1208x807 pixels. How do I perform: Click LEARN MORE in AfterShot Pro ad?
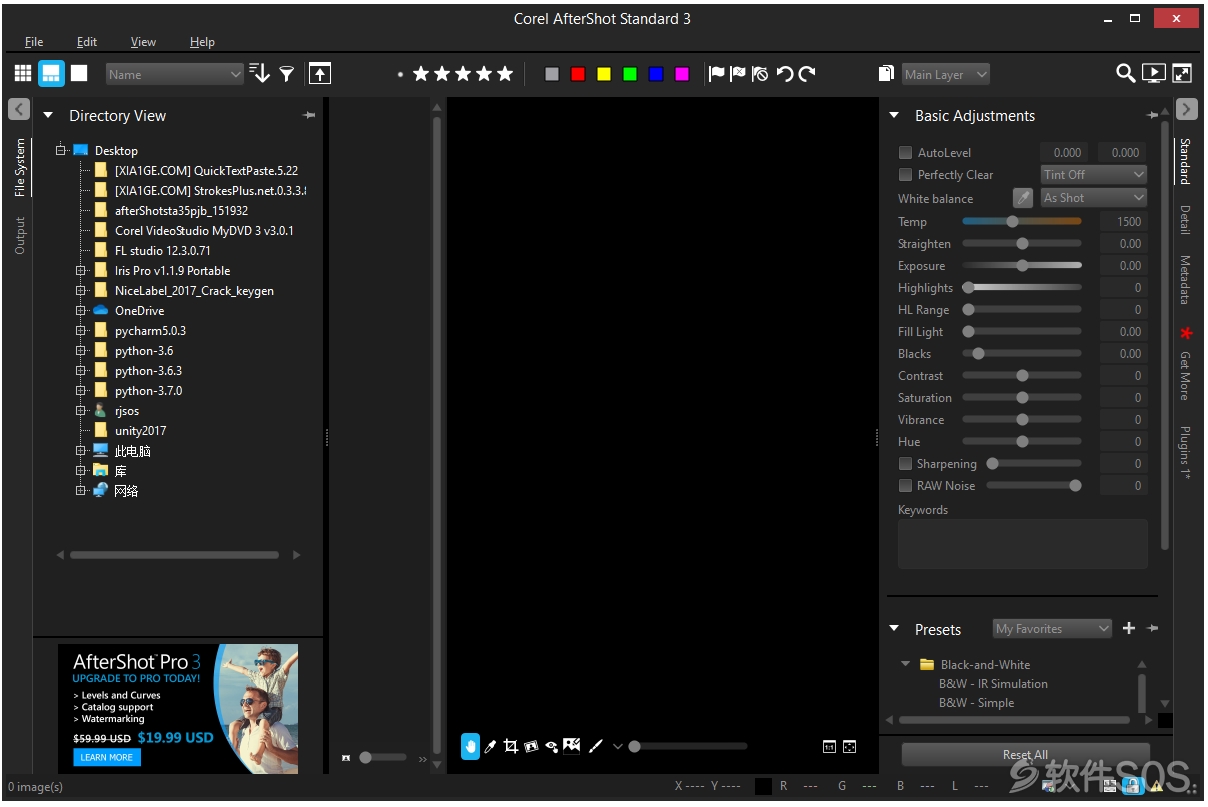pyautogui.click(x=107, y=757)
